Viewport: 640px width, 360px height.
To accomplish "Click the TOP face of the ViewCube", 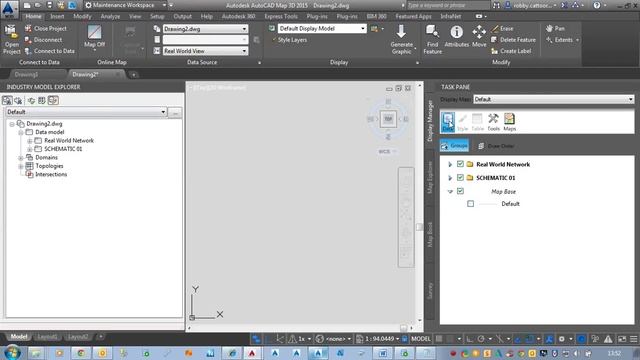I will click(388, 119).
